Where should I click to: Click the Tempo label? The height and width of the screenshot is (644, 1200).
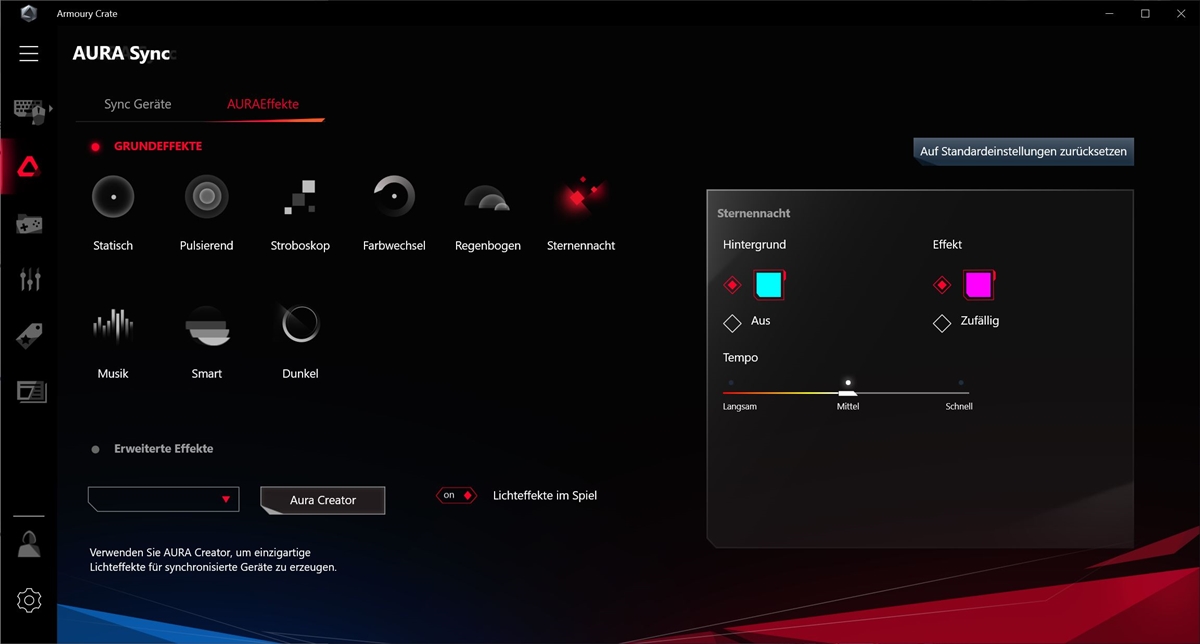[741, 358]
